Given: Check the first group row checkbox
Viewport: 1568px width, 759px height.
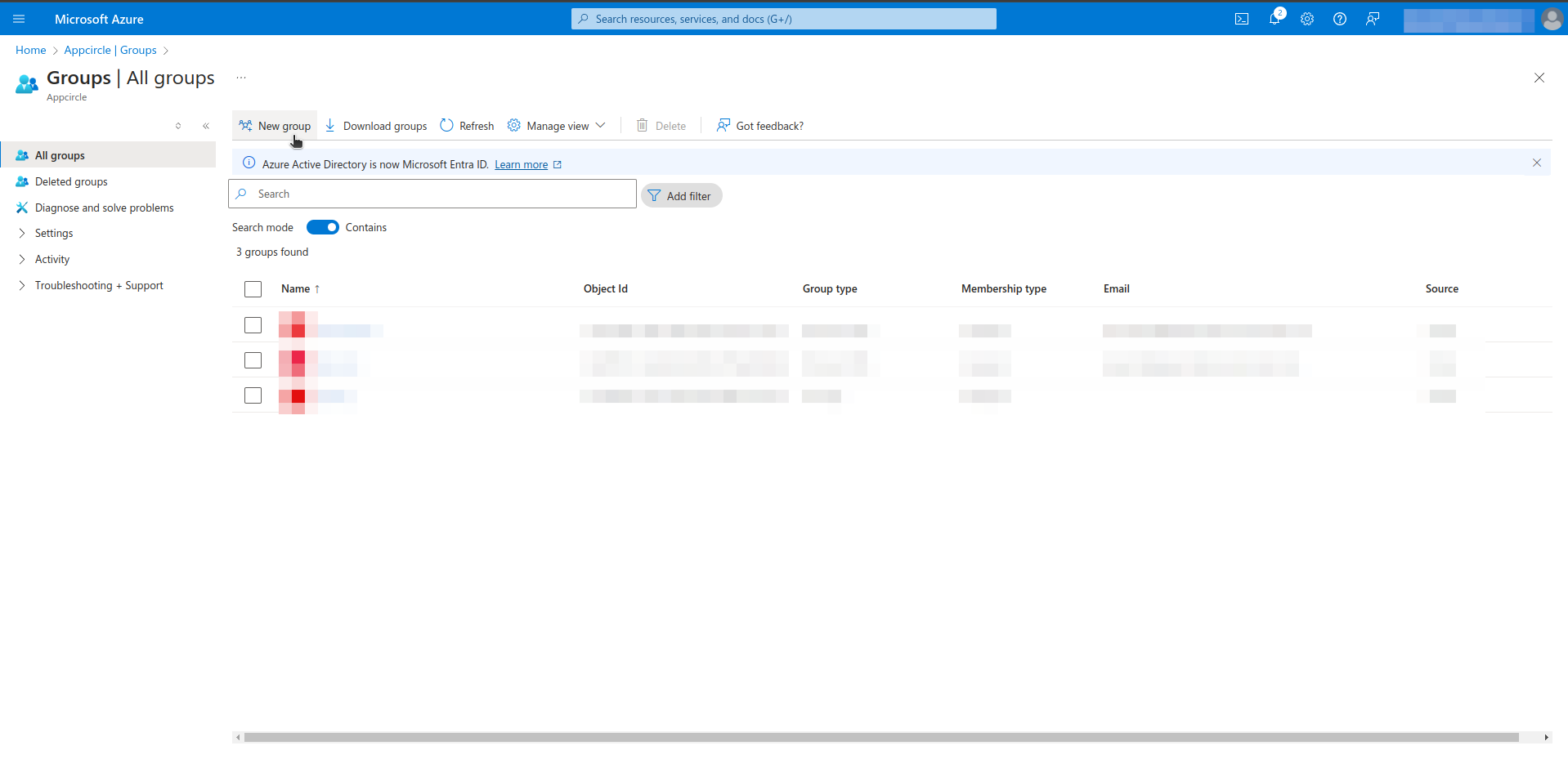Looking at the screenshot, I should (x=253, y=325).
